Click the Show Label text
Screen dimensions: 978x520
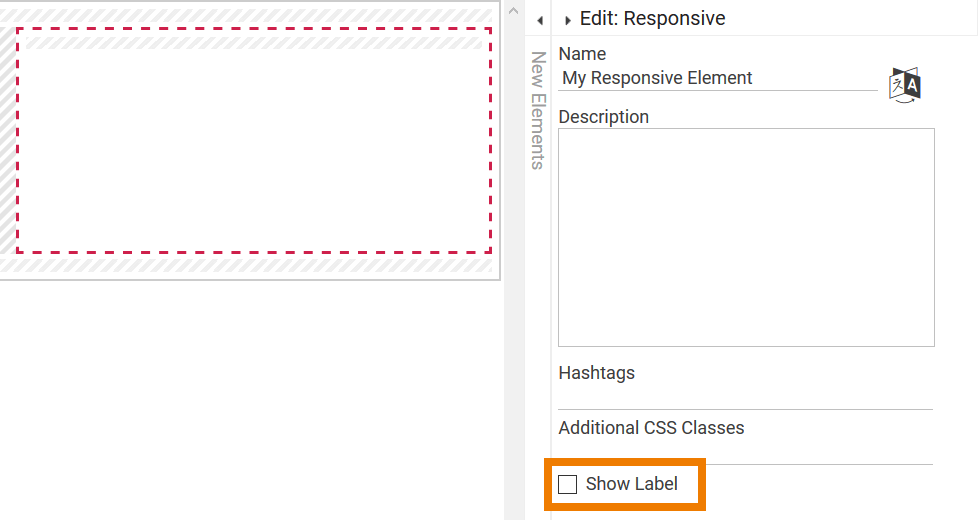pyautogui.click(x=631, y=485)
